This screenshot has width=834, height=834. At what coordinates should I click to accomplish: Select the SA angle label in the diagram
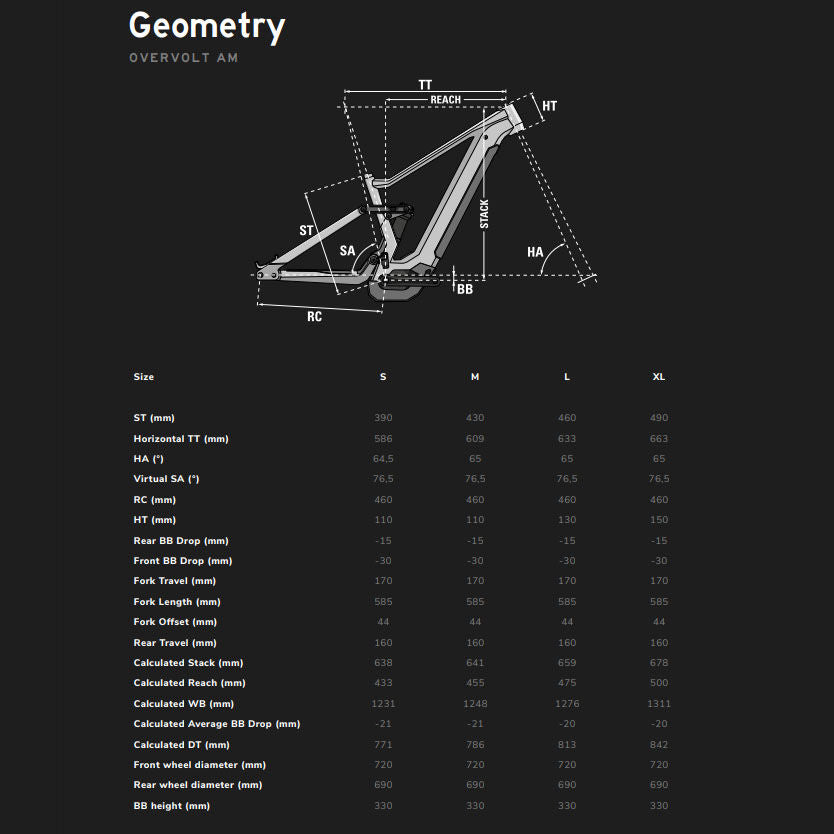click(347, 250)
